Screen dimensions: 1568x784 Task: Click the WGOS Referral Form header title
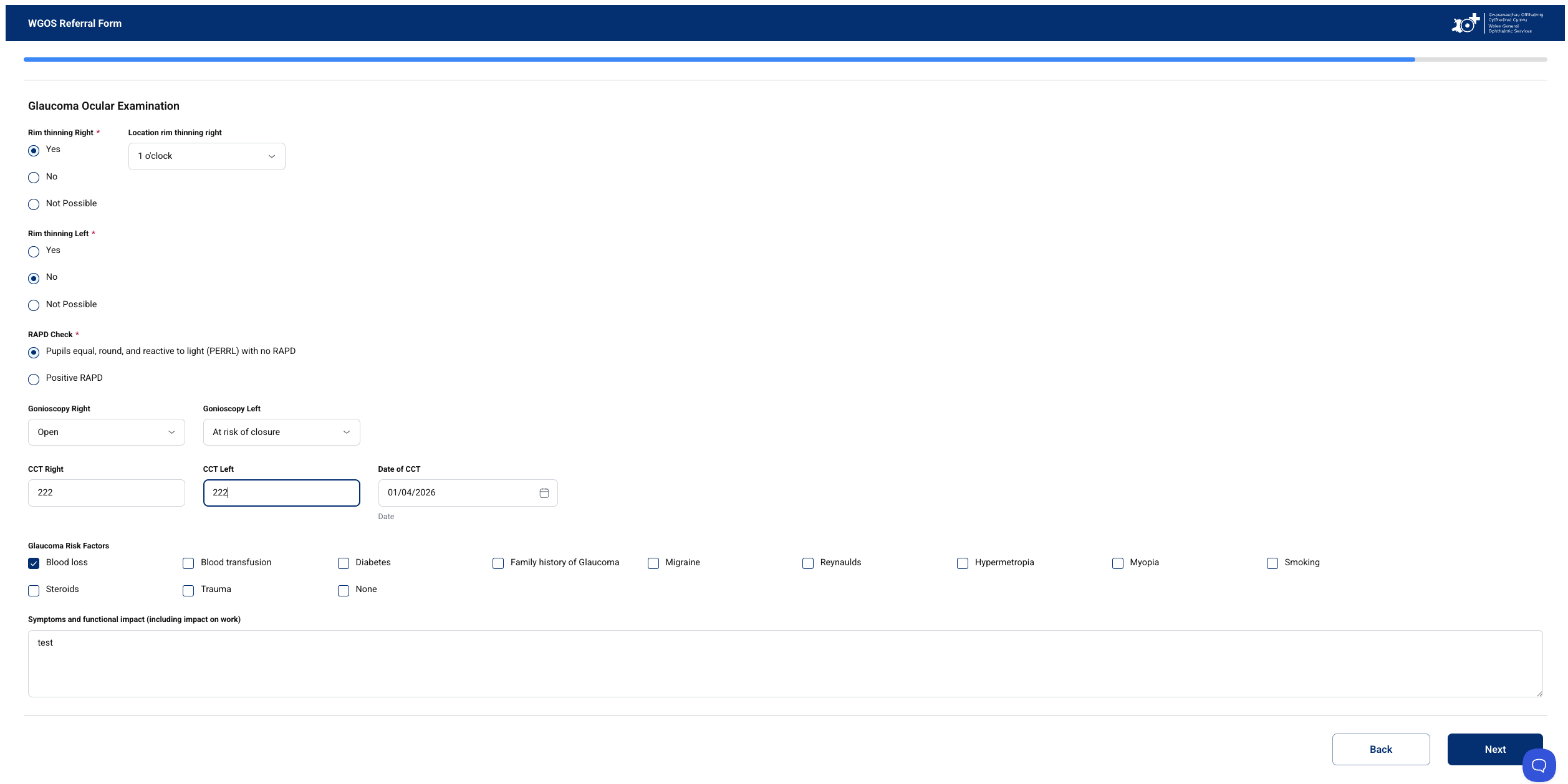[x=75, y=24]
